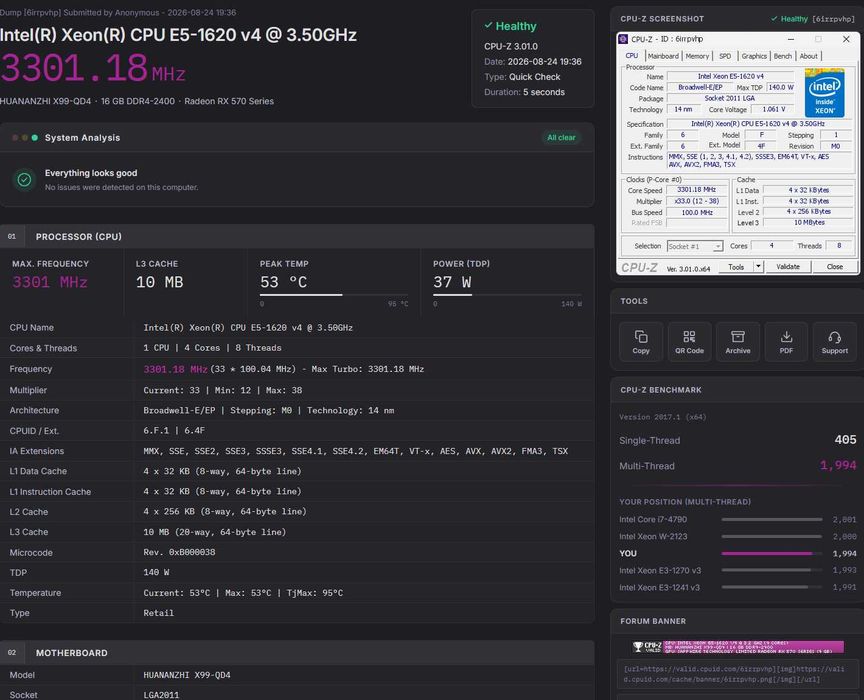
Task: Click the Motherboard Model value HUANANZHI X99-QD4
Action: pyautogui.click(x=187, y=675)
